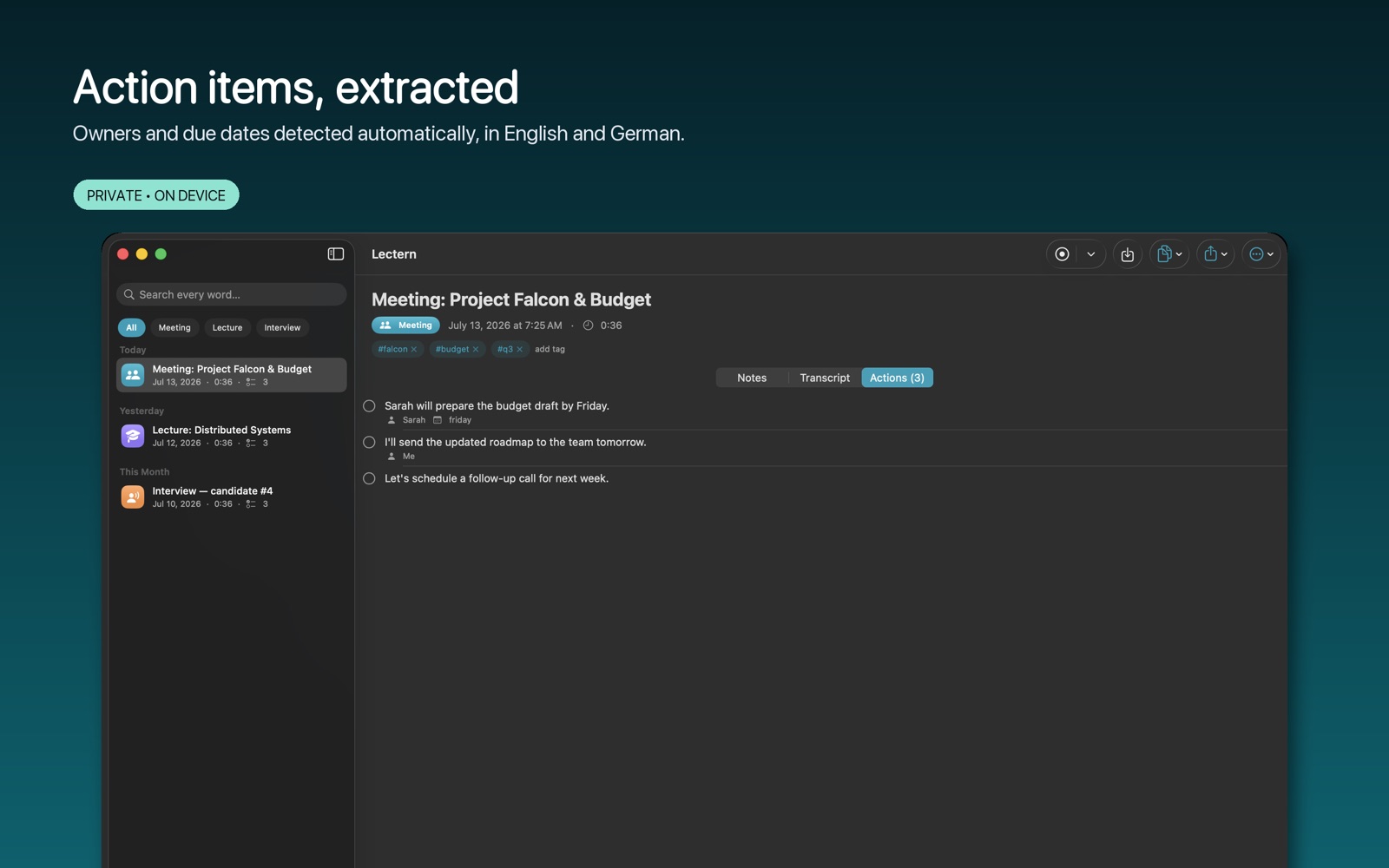Screen dimensions: 1389x868
Task: Check off 'Sarah will prepare the budget draft'
Action: pos(369,406)
